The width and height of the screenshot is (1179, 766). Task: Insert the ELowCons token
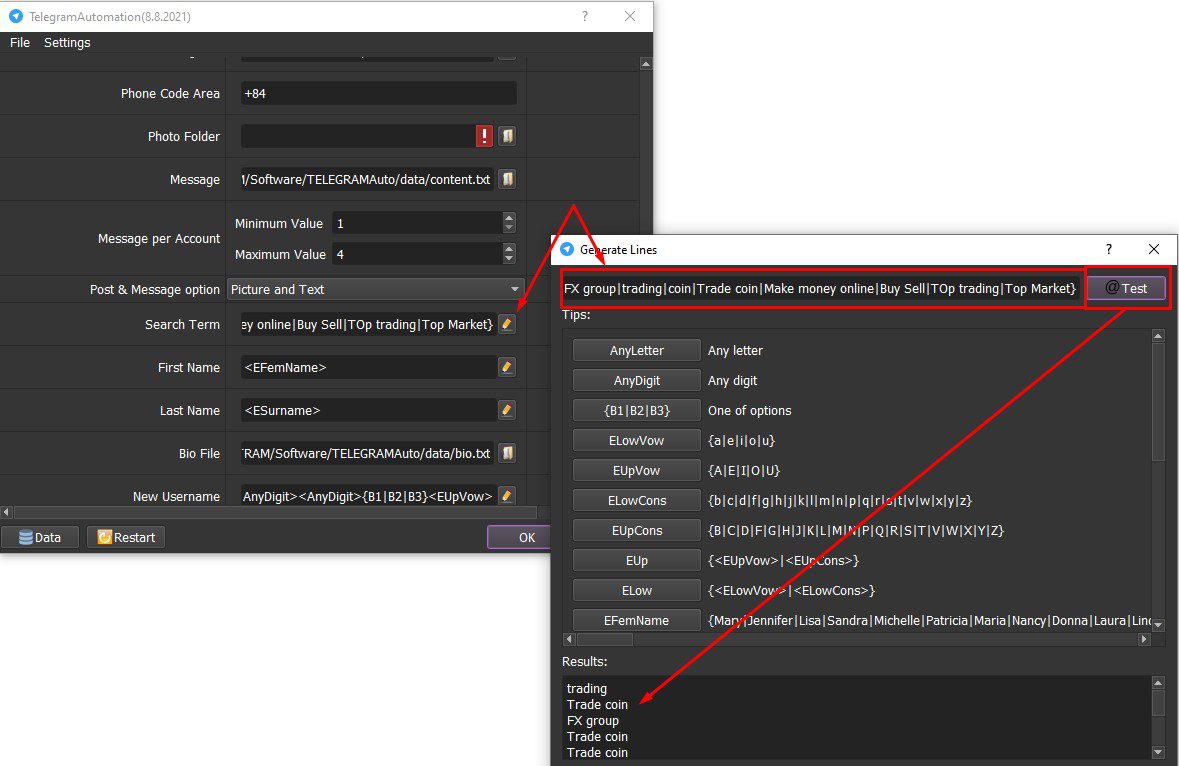tap(636, 501)
